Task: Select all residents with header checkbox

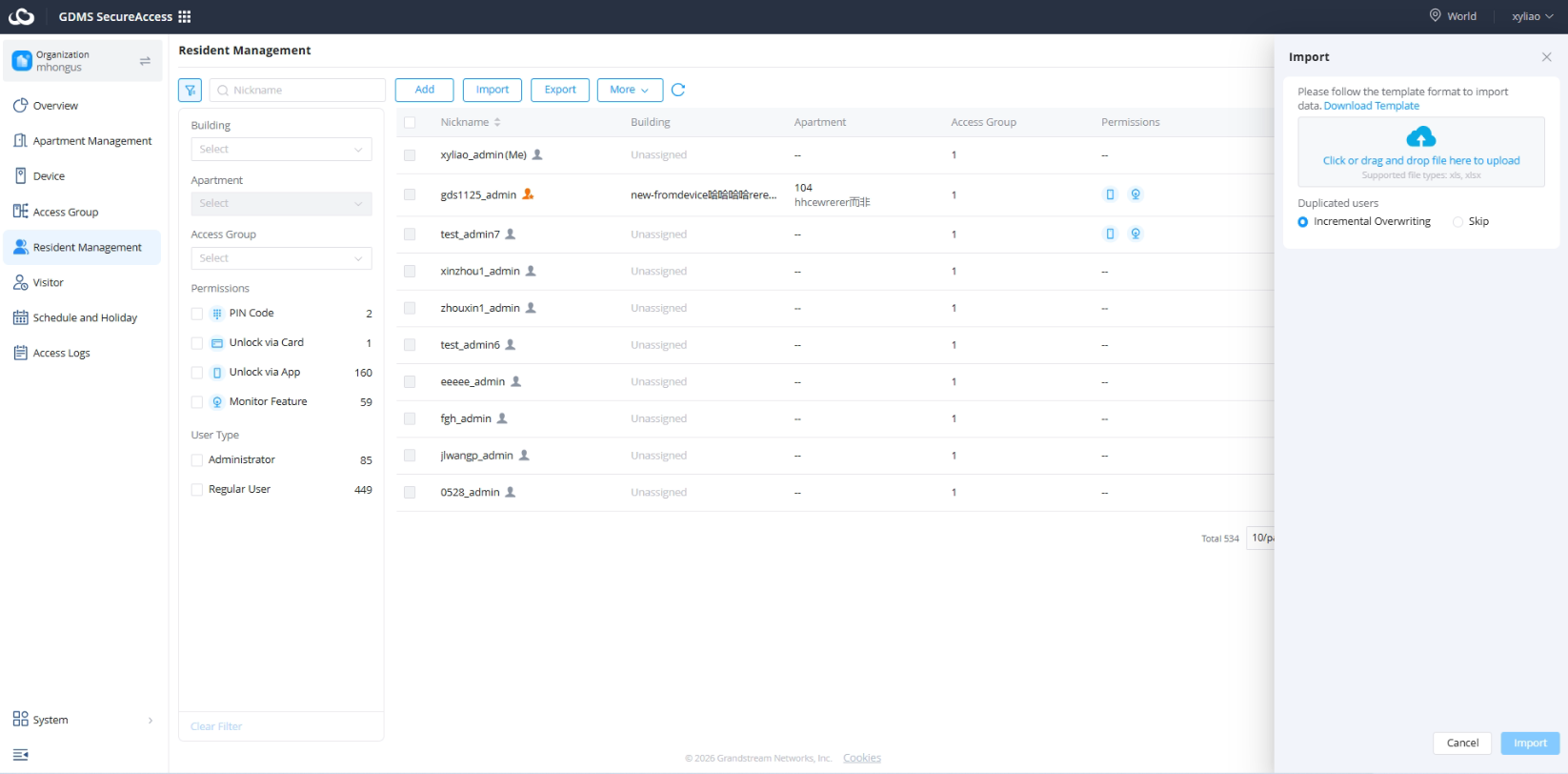Action: 410,122
